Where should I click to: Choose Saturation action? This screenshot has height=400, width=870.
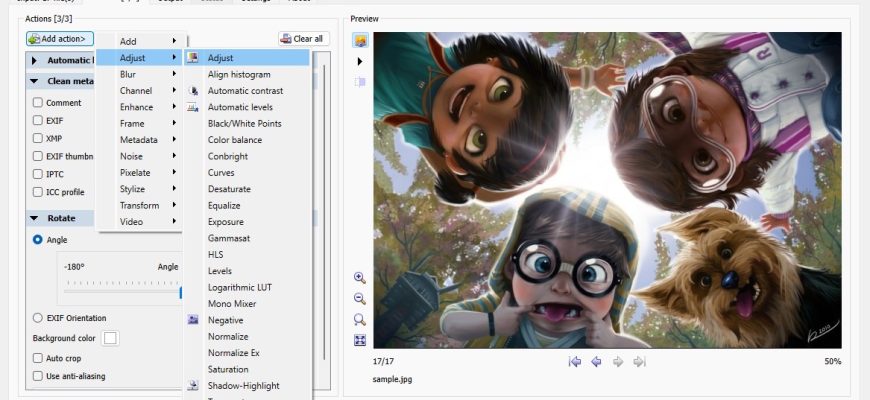[247, 369]
